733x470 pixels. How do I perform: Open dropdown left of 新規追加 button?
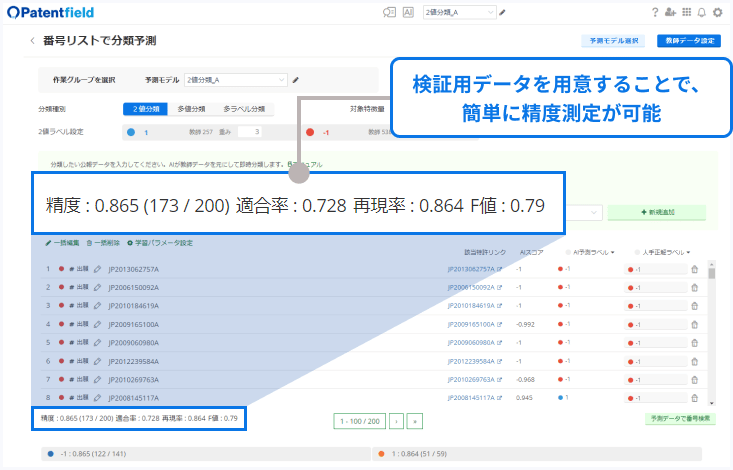583,213
